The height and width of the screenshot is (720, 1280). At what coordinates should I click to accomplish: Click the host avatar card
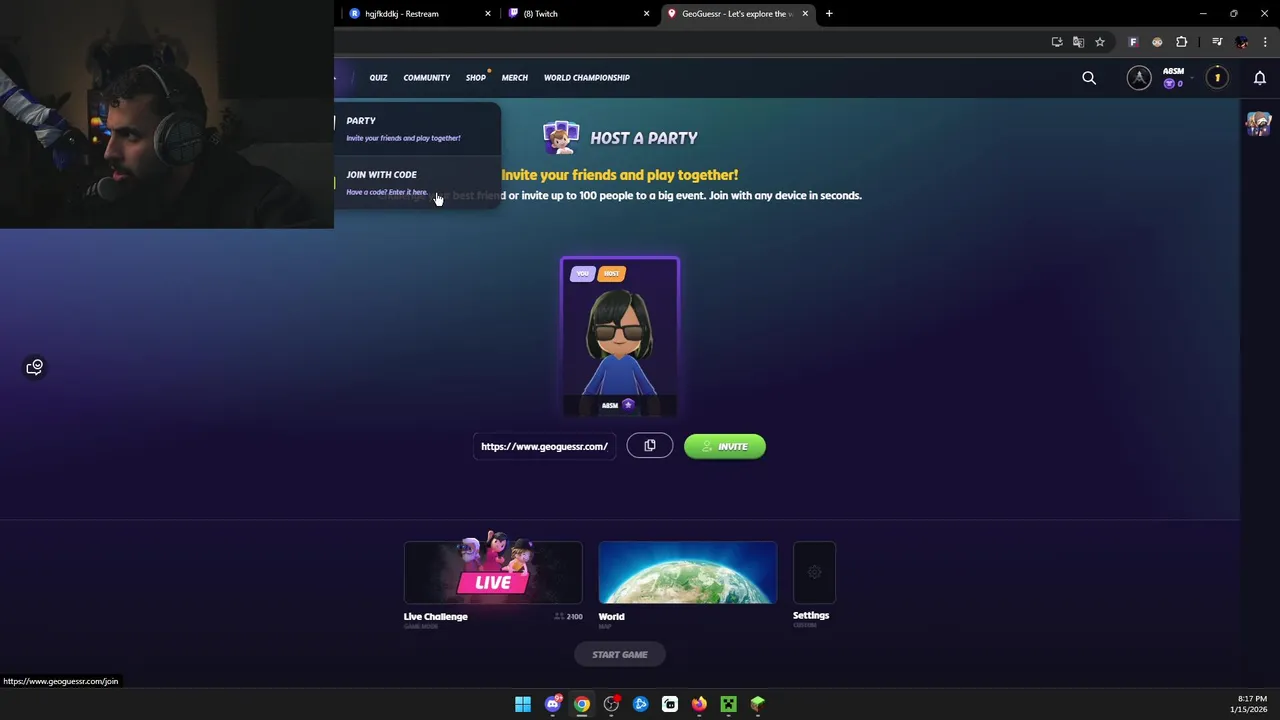620,337
